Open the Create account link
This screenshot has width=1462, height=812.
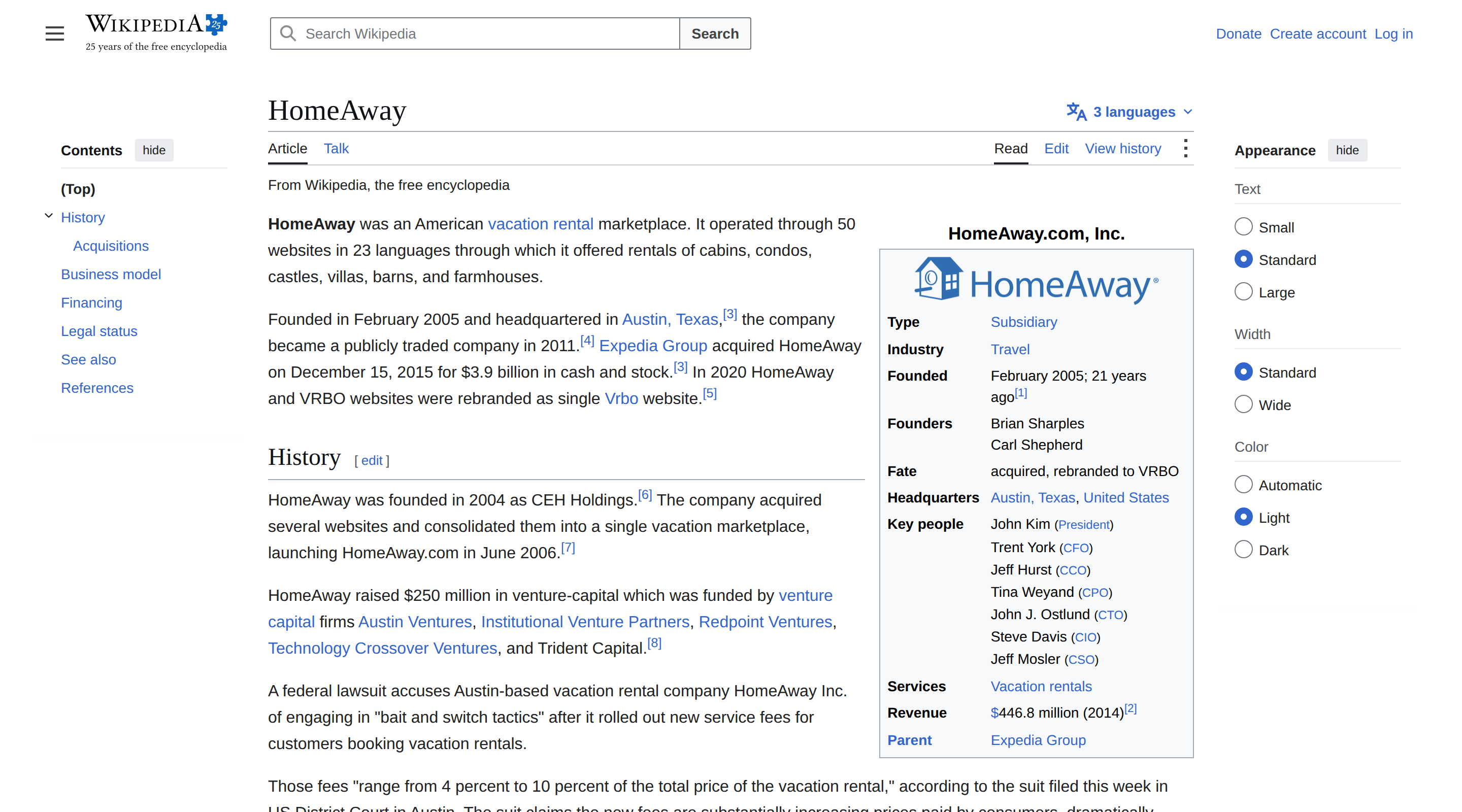(1317, 34)
